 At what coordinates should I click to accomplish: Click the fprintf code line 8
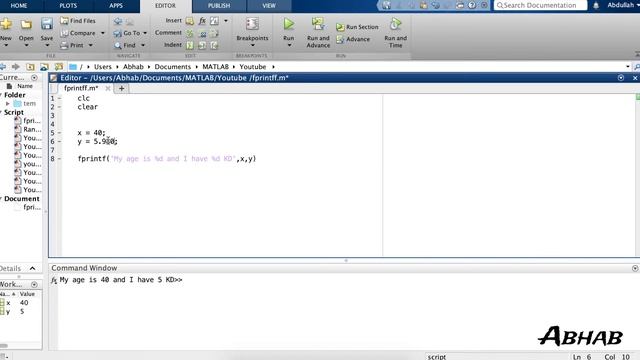[167, 158]
